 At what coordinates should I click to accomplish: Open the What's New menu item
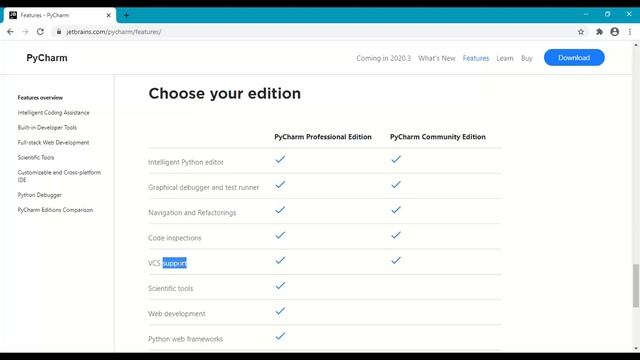coord(437,58)
